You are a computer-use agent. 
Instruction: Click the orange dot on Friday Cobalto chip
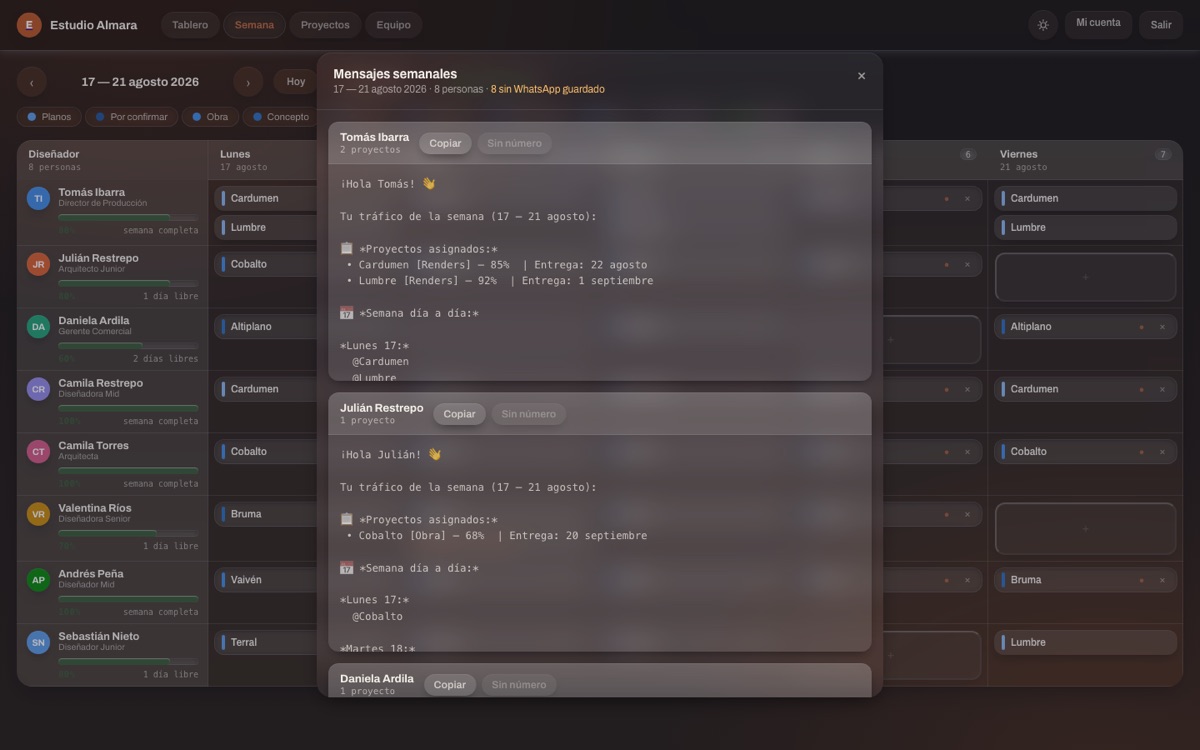1142,452
